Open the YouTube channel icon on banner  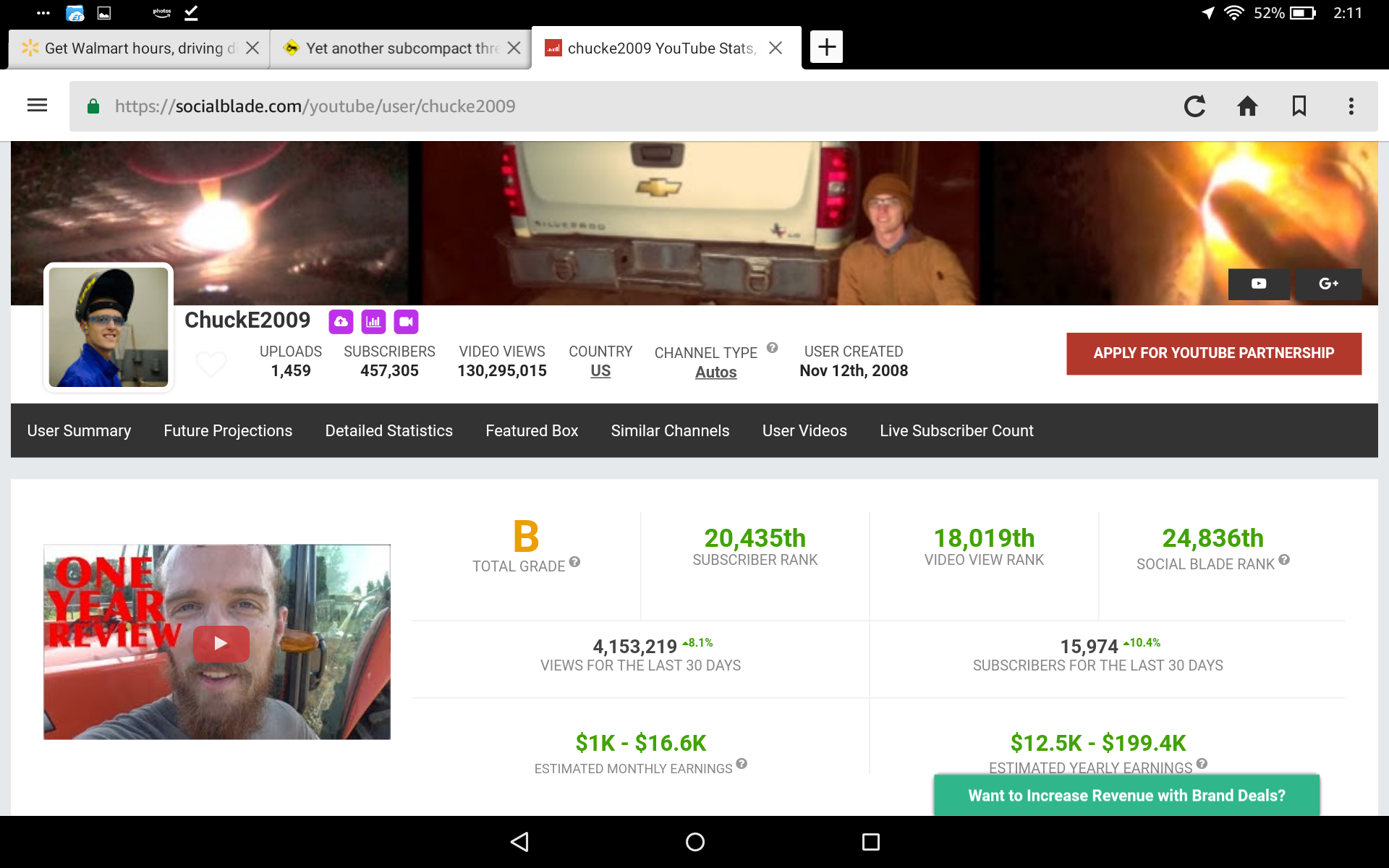click(1259, 284)
